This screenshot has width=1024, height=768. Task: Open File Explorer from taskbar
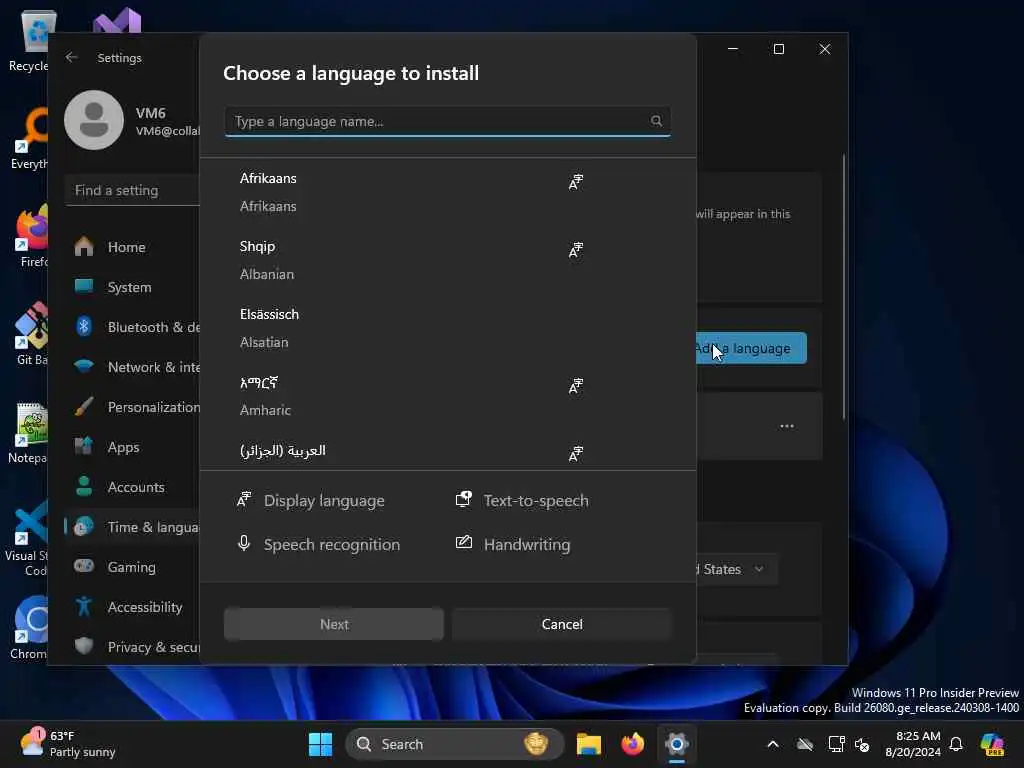coord(588,744)
